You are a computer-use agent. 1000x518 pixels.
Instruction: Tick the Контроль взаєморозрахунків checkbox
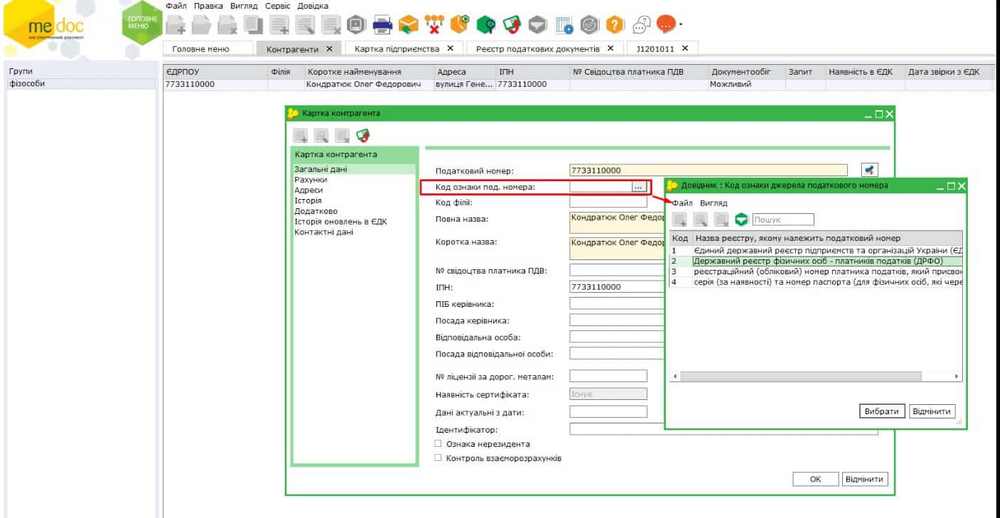[438, 458]
